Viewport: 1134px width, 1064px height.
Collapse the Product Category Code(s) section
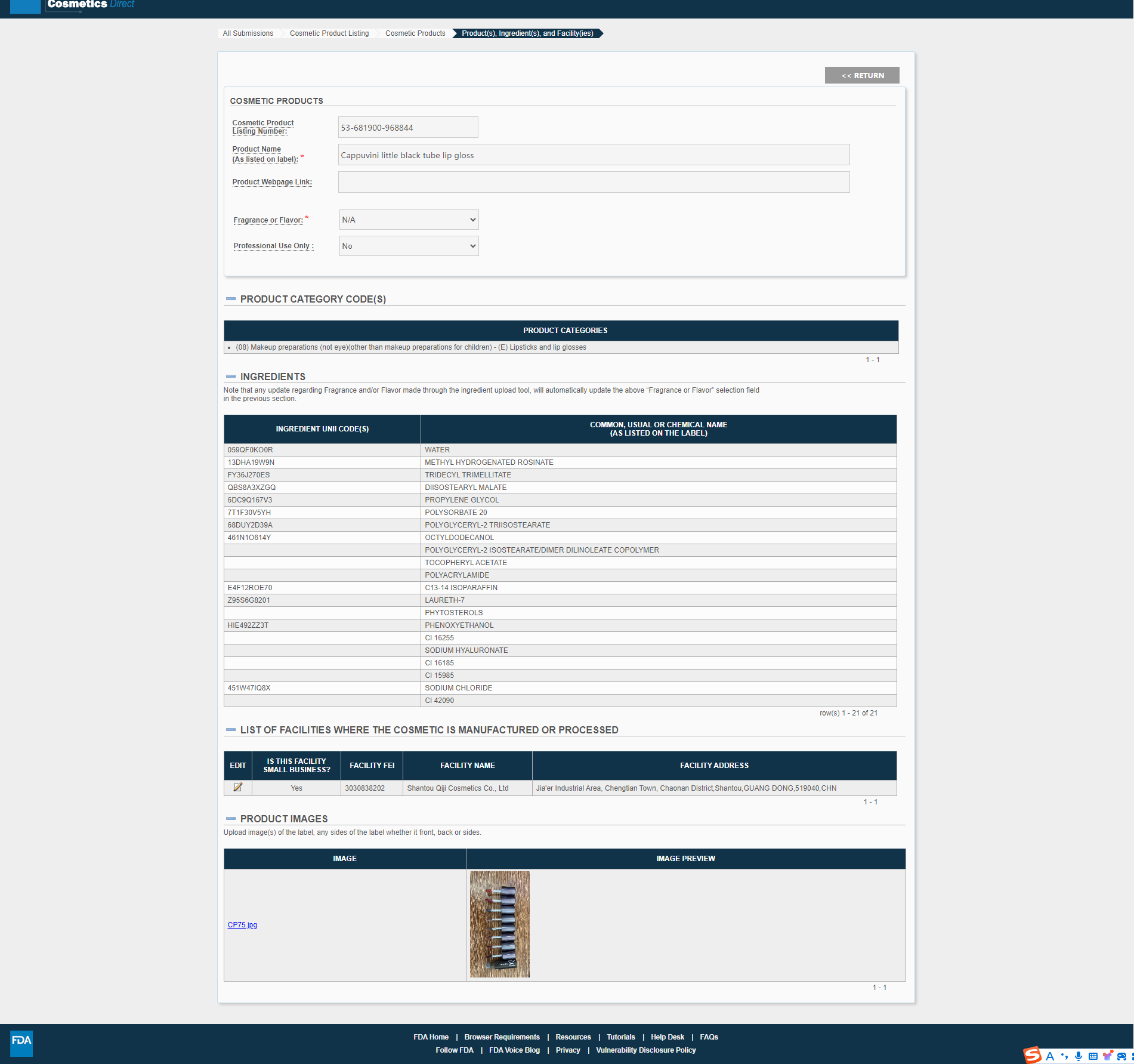coord(231,299)
